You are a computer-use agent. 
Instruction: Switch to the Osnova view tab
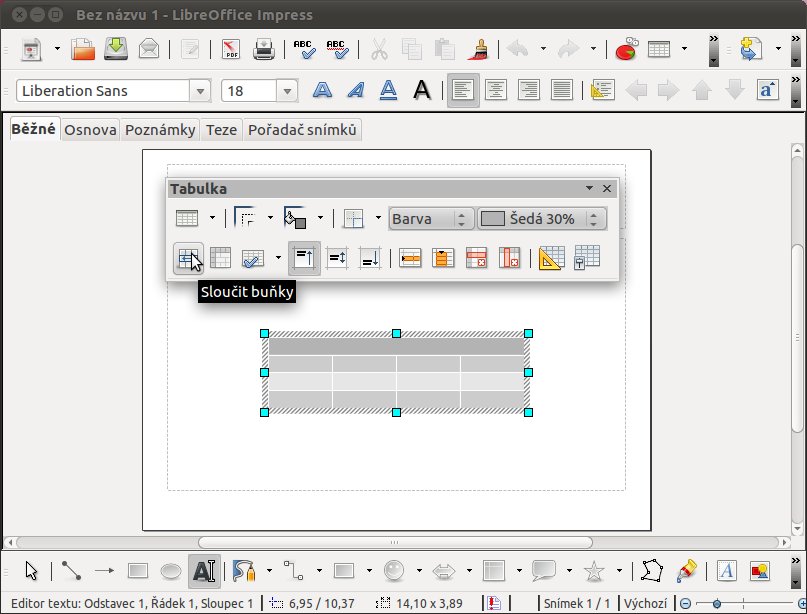pos(90,130)
